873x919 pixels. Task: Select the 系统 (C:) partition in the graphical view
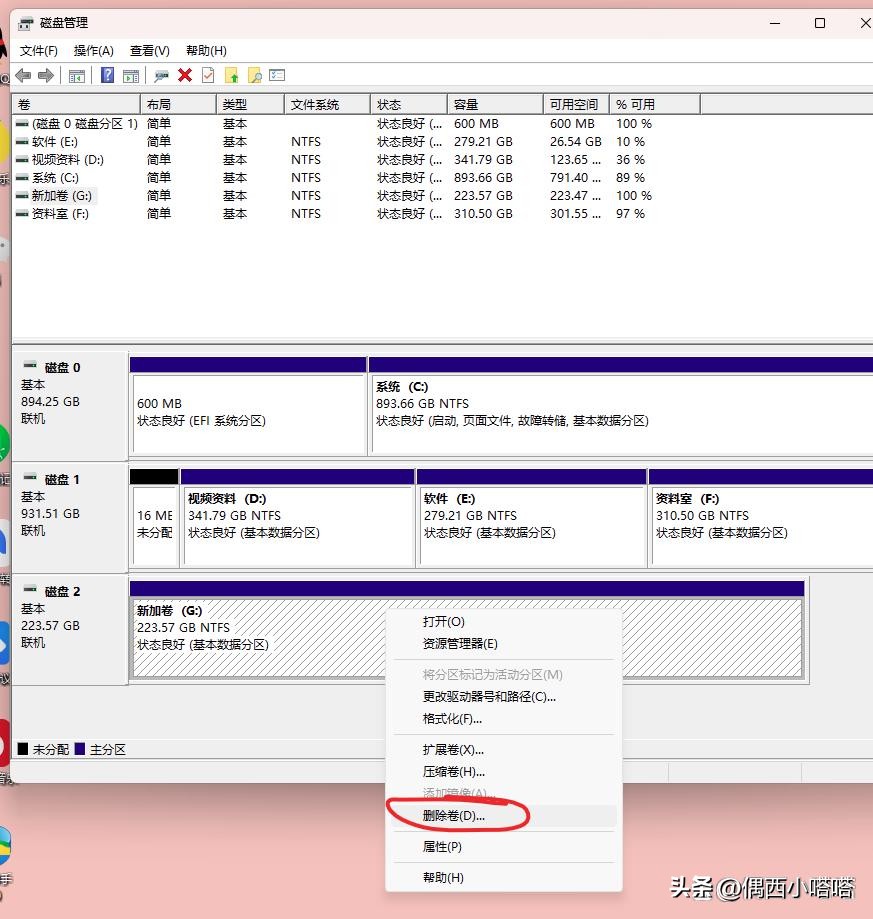click(x=600, y=400)
